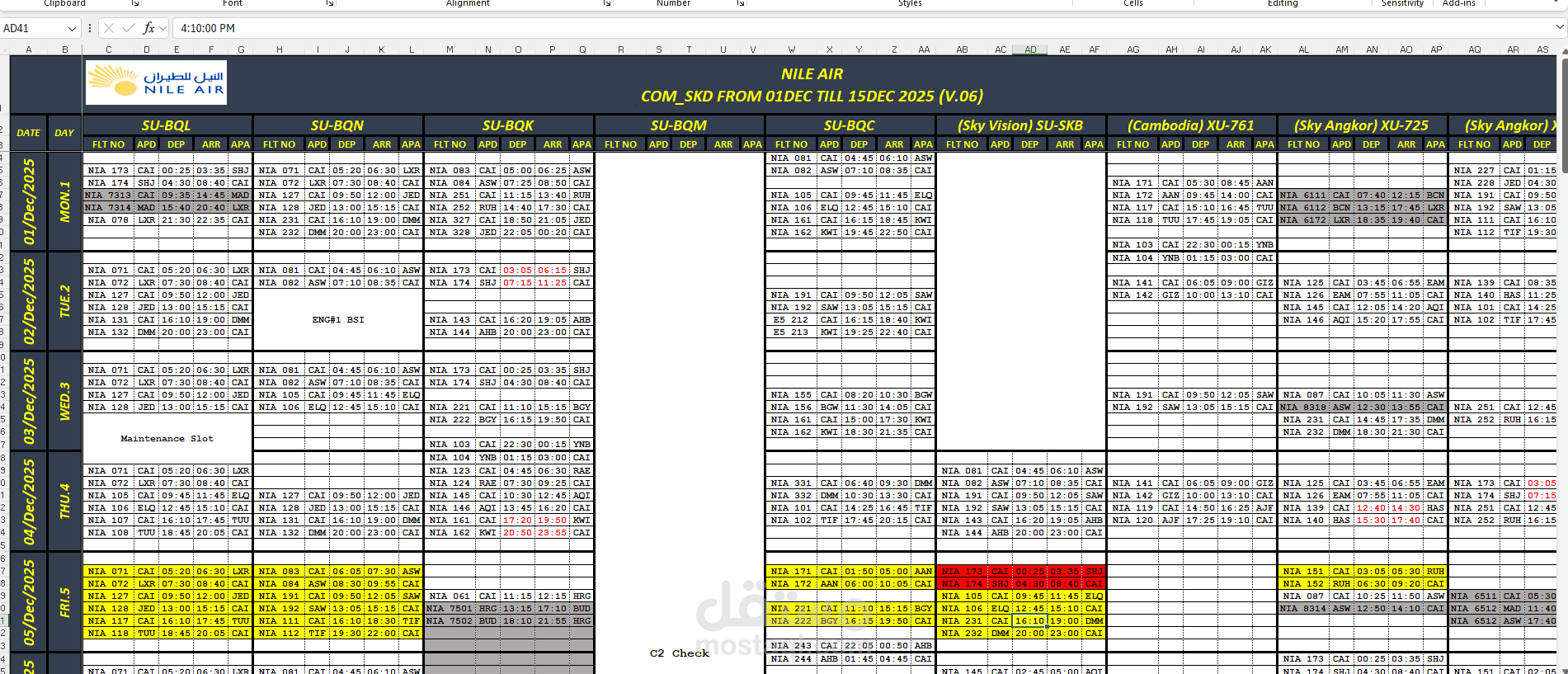Select the SU-BQM aircraft header
The width and height of the screenshot is (1568, 674).
coord(679,125)
